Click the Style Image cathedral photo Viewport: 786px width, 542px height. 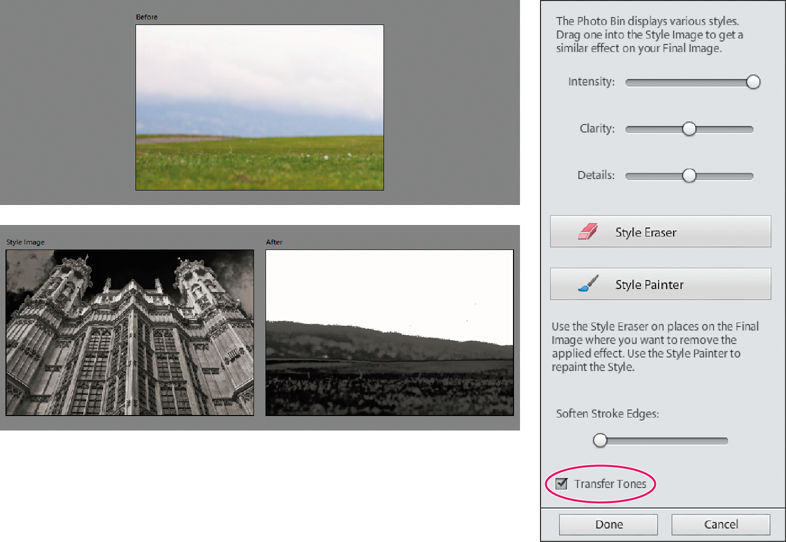(x=130, y=332)
